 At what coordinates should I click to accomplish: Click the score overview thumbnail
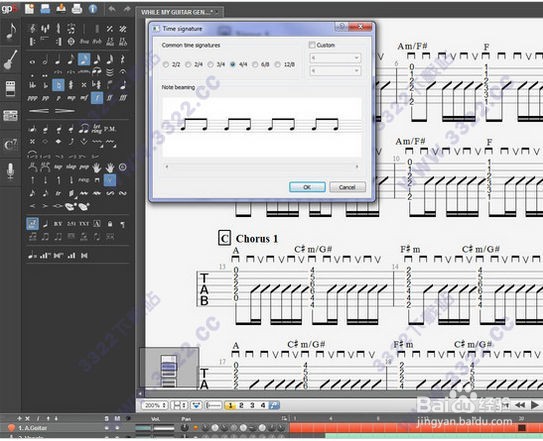169,368
